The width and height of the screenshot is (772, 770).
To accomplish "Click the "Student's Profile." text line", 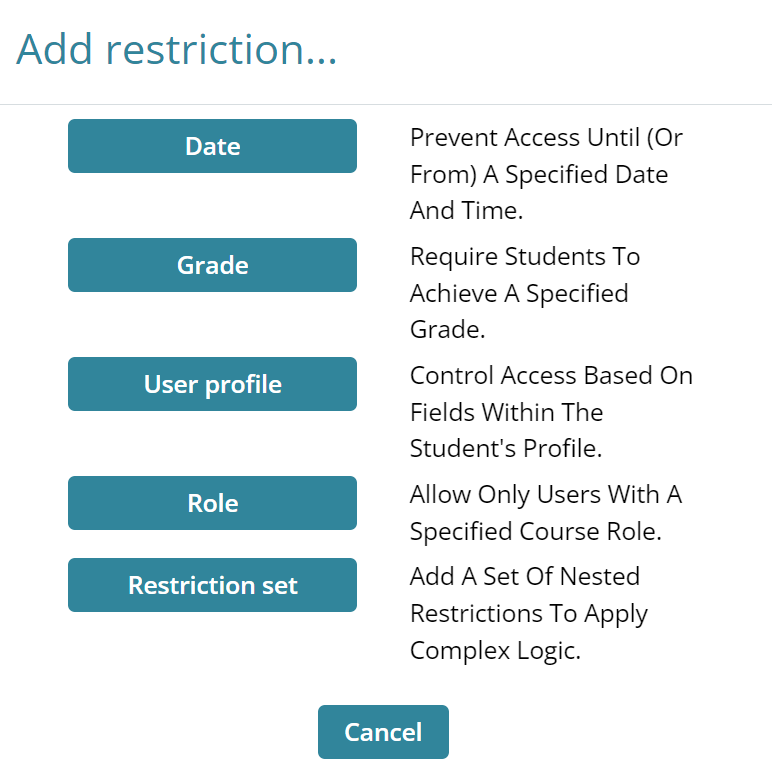I will [x=506, y=449].
